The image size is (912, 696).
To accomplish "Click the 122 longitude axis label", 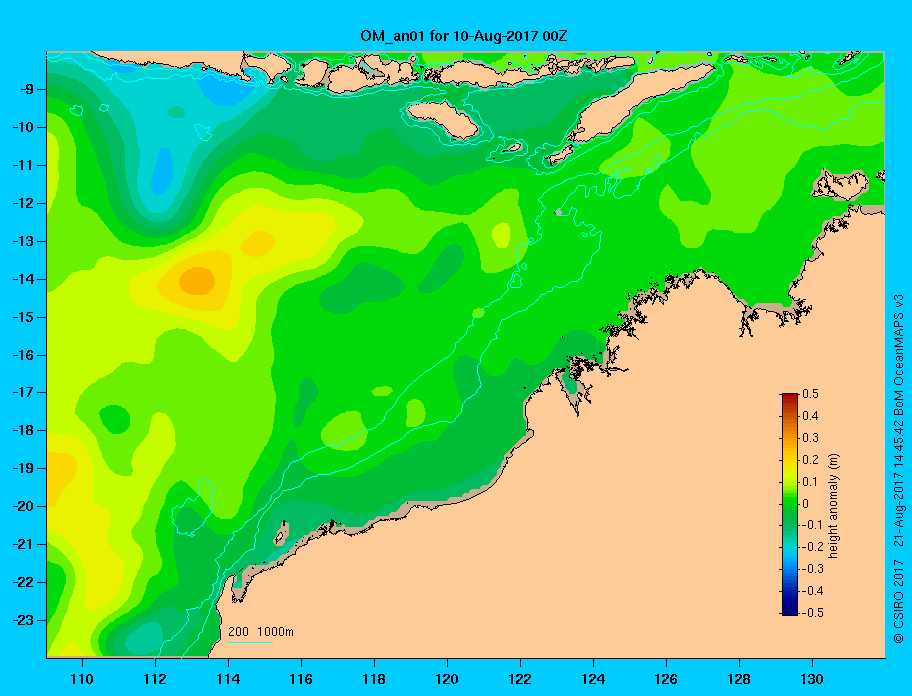I will (x=520, y=679).
